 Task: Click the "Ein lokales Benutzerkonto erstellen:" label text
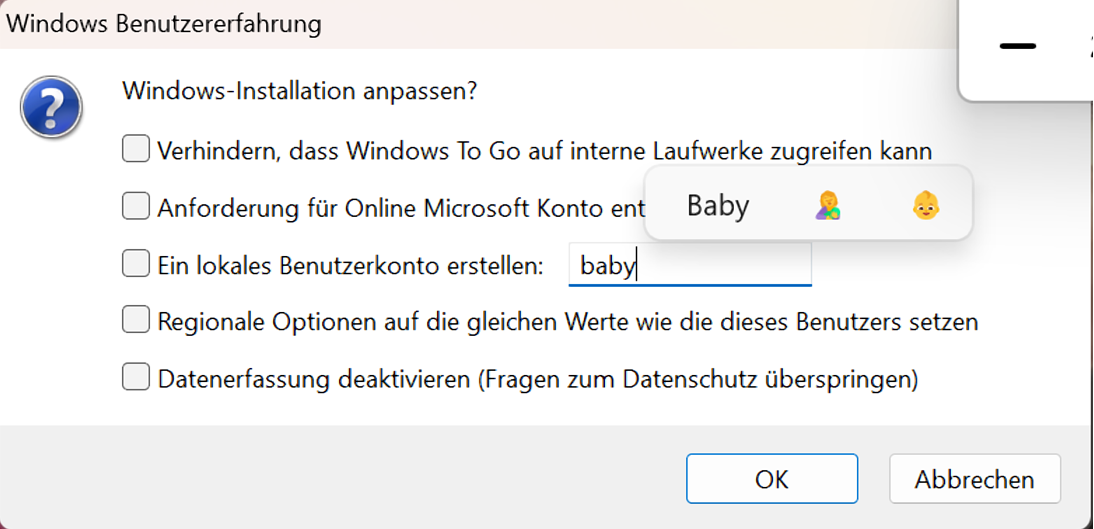tap(350, 265)
